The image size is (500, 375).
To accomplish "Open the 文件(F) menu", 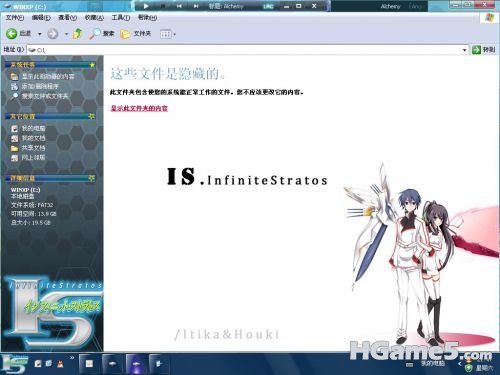I will pos(15,17).
